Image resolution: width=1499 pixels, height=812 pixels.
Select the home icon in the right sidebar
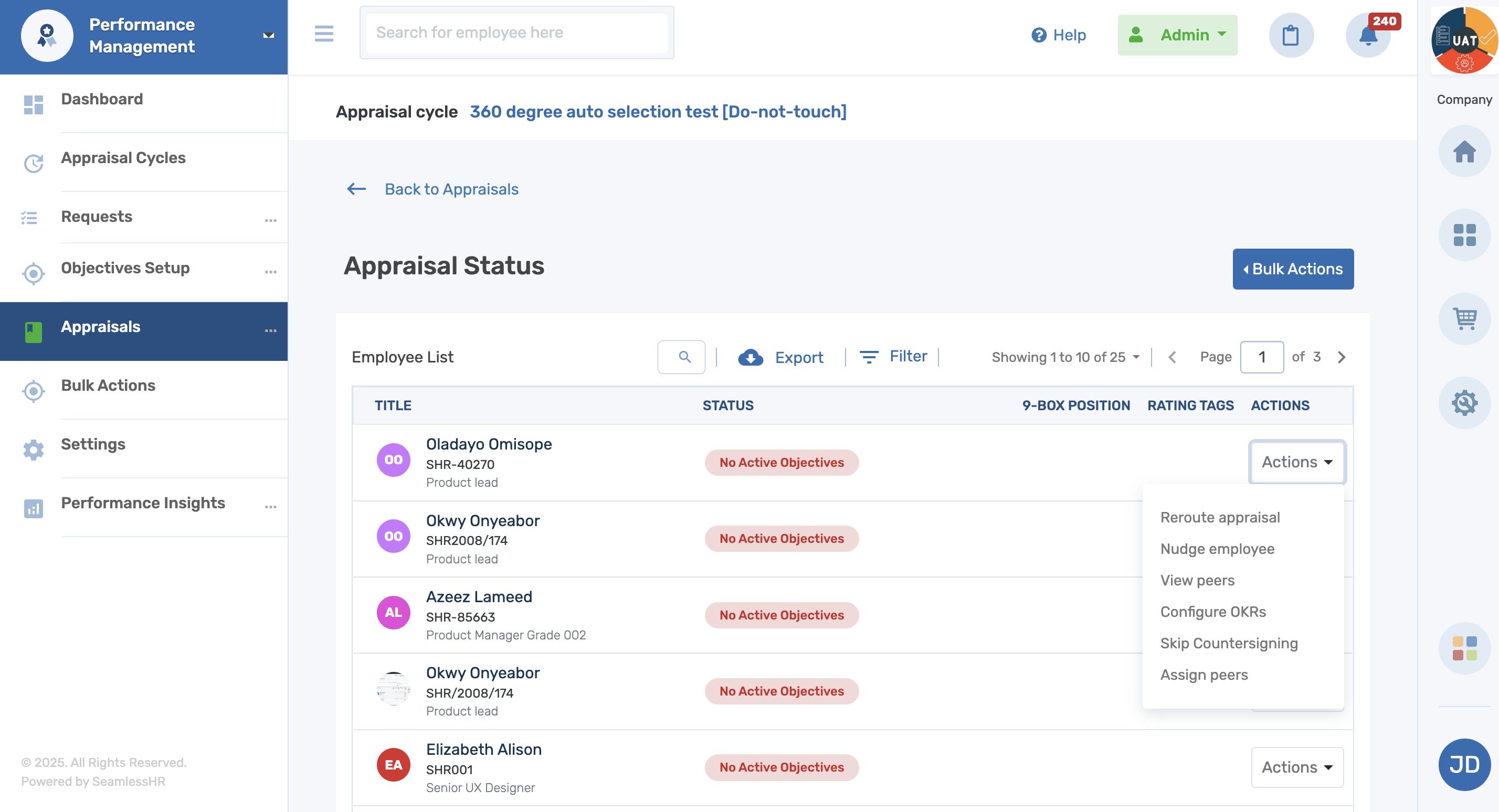click(1464, 151)
